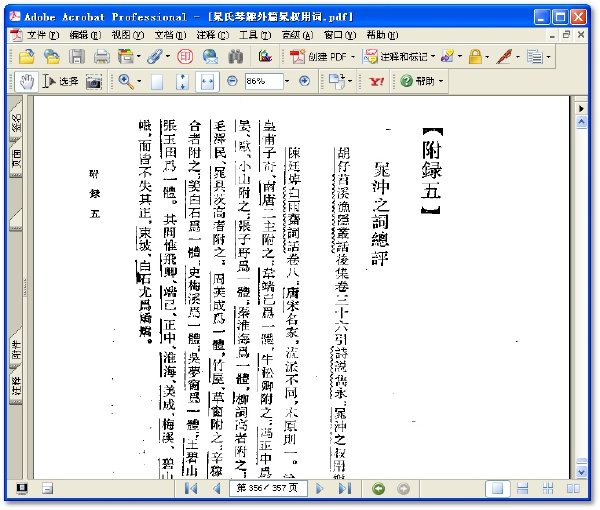600x510 pixels.
Task: Open the 窗口 menu
Action: click(x=340, y=35)
